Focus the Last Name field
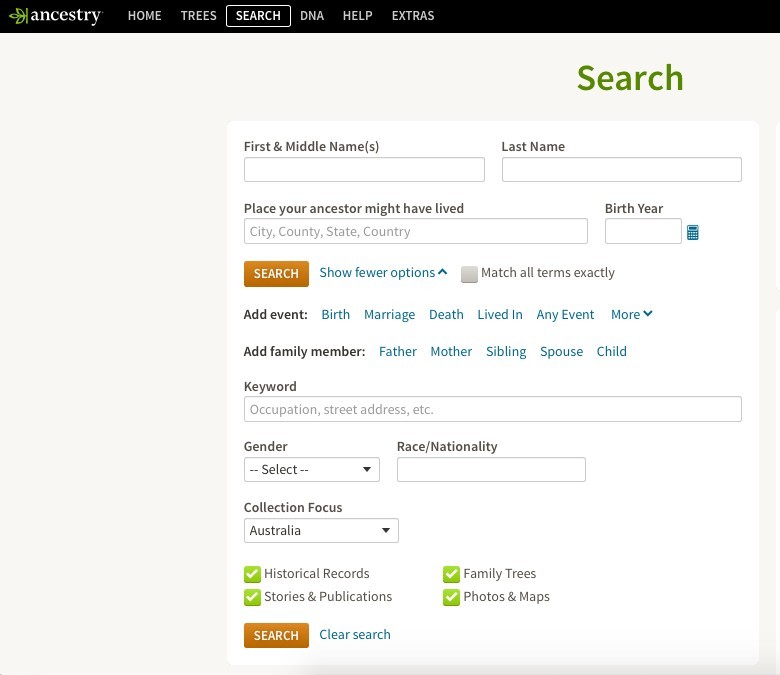The width and height of the screenshot is (780, 675). pos(622,170)
